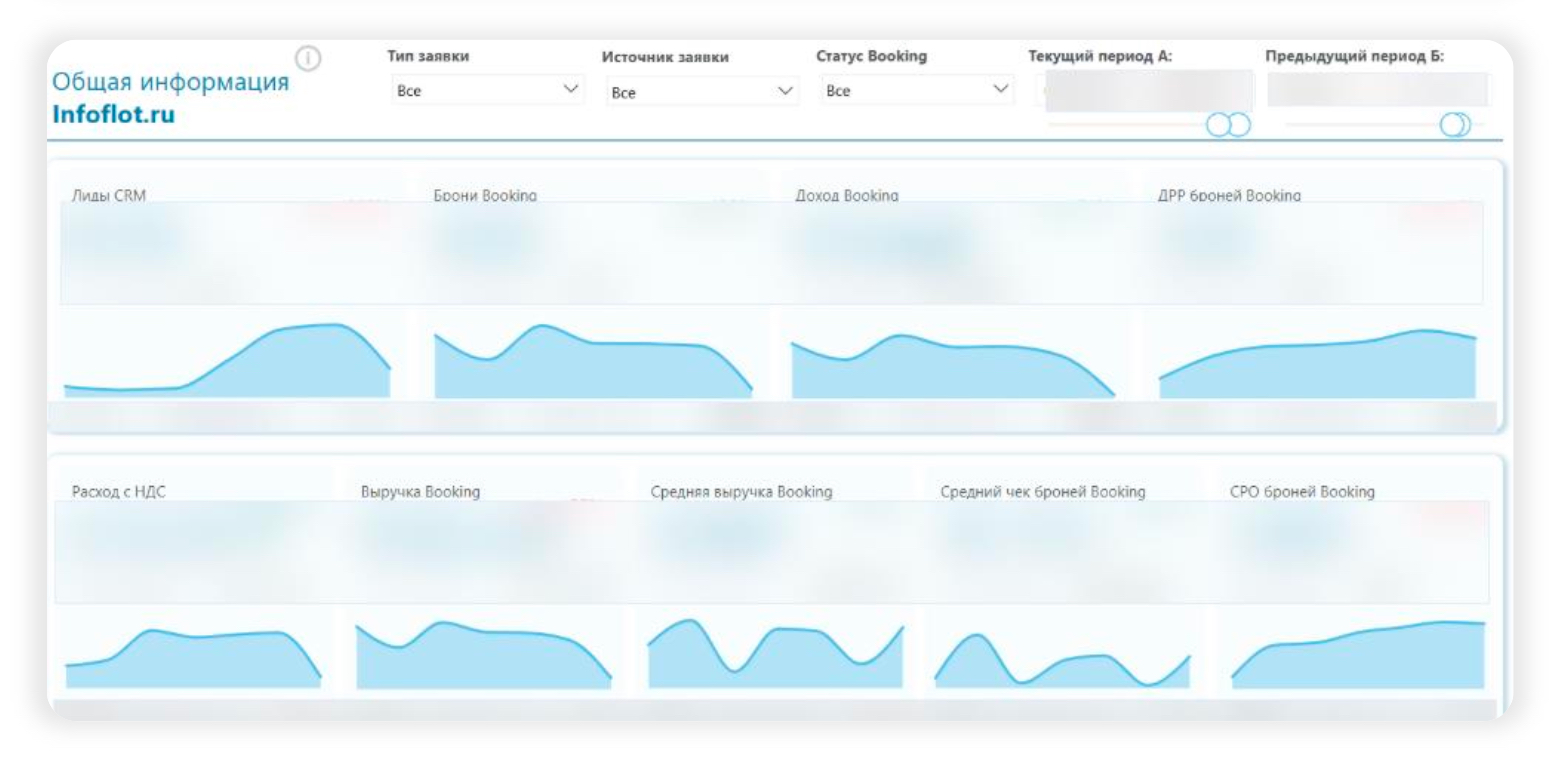Screen dimensions: 1560x762
Task: Click the Infoflot.ru title link
Action: tap(113, 116)
